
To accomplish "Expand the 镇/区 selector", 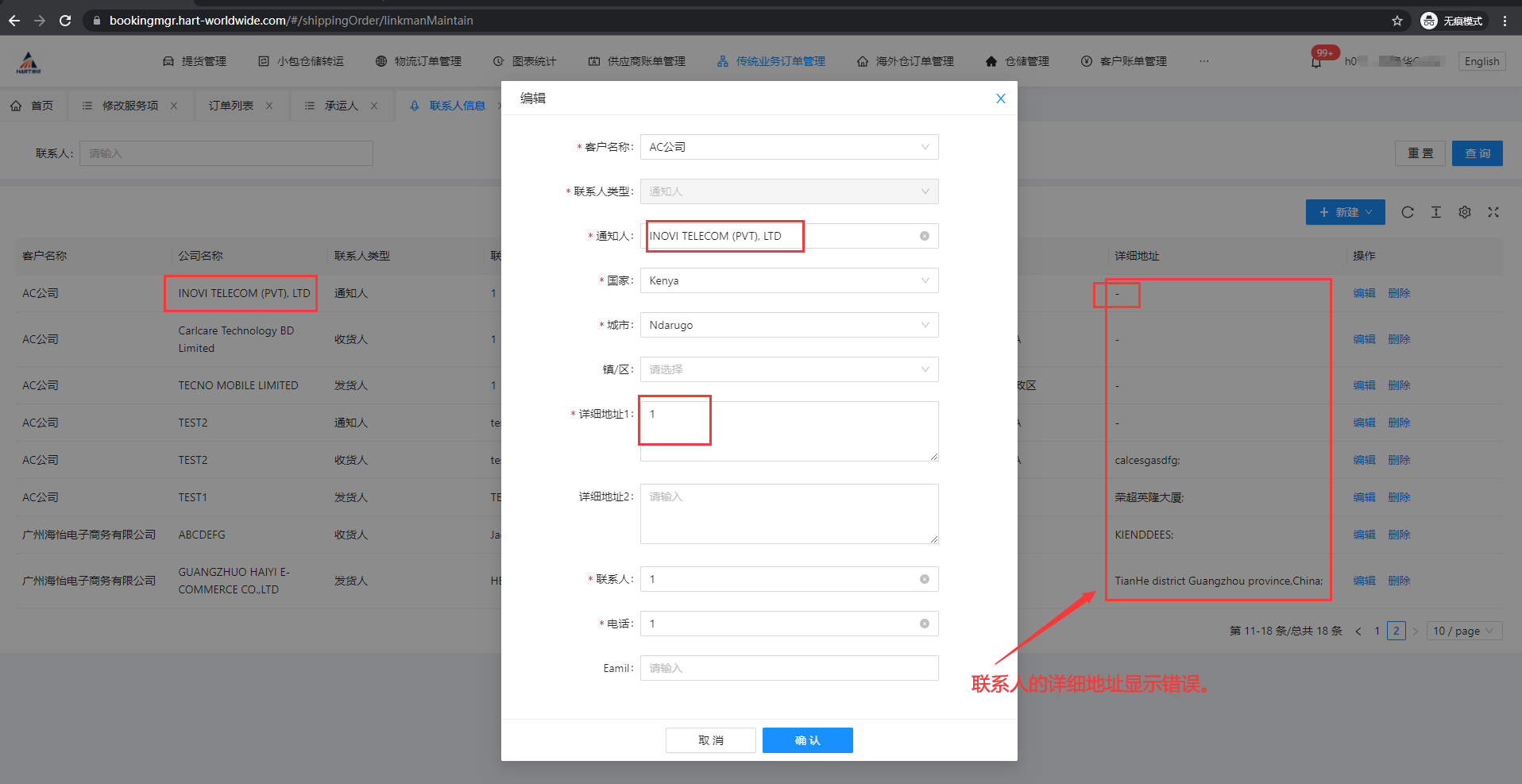I will 788,369.
